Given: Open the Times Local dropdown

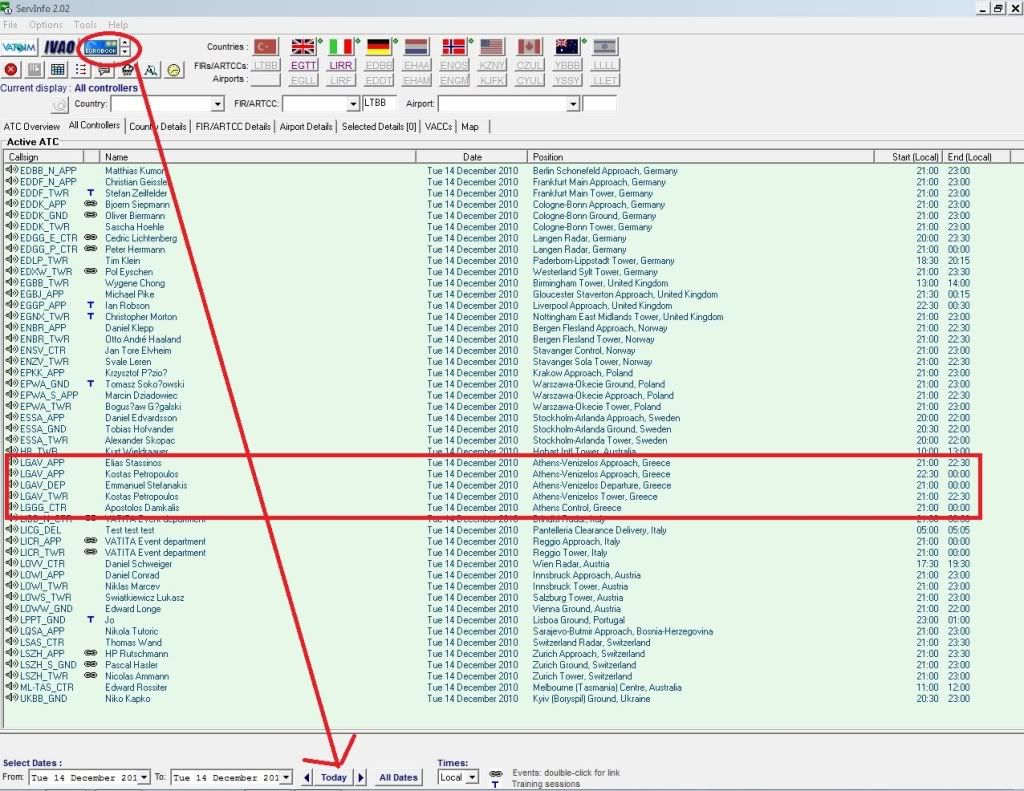Looking at the screenshot, I should pos(473,777).
